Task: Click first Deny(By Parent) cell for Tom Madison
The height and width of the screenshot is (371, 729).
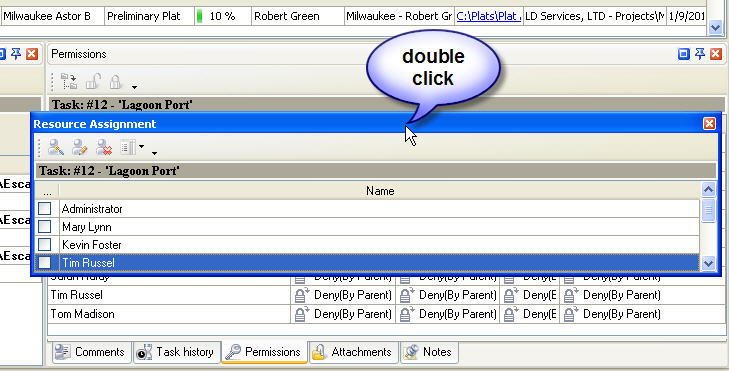Action: tap(343, 314)
